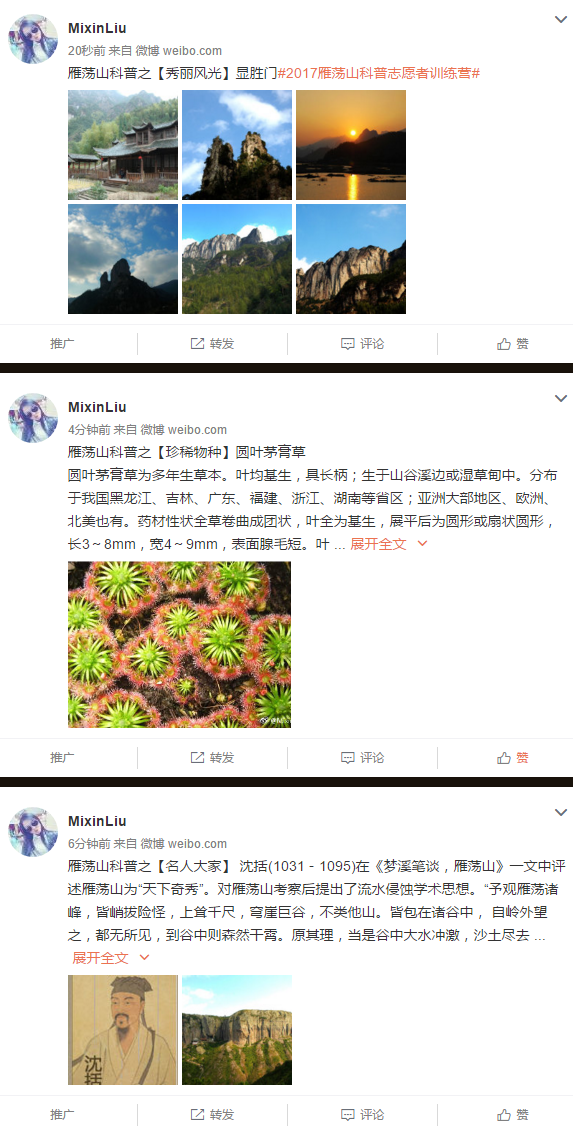
Task: Expand full text of the 圆叶茅膏草 post
Action: point(388,544)
